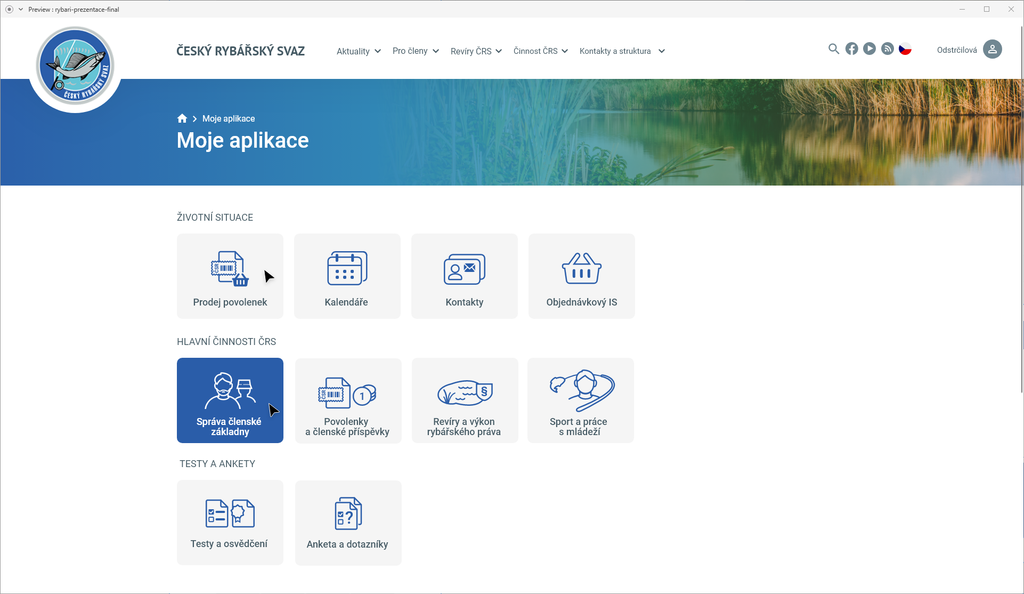Viewport: 1024px width, 594px height.
Task: Open Kontakty a struktura menu
Action: [x=622, y=51]
